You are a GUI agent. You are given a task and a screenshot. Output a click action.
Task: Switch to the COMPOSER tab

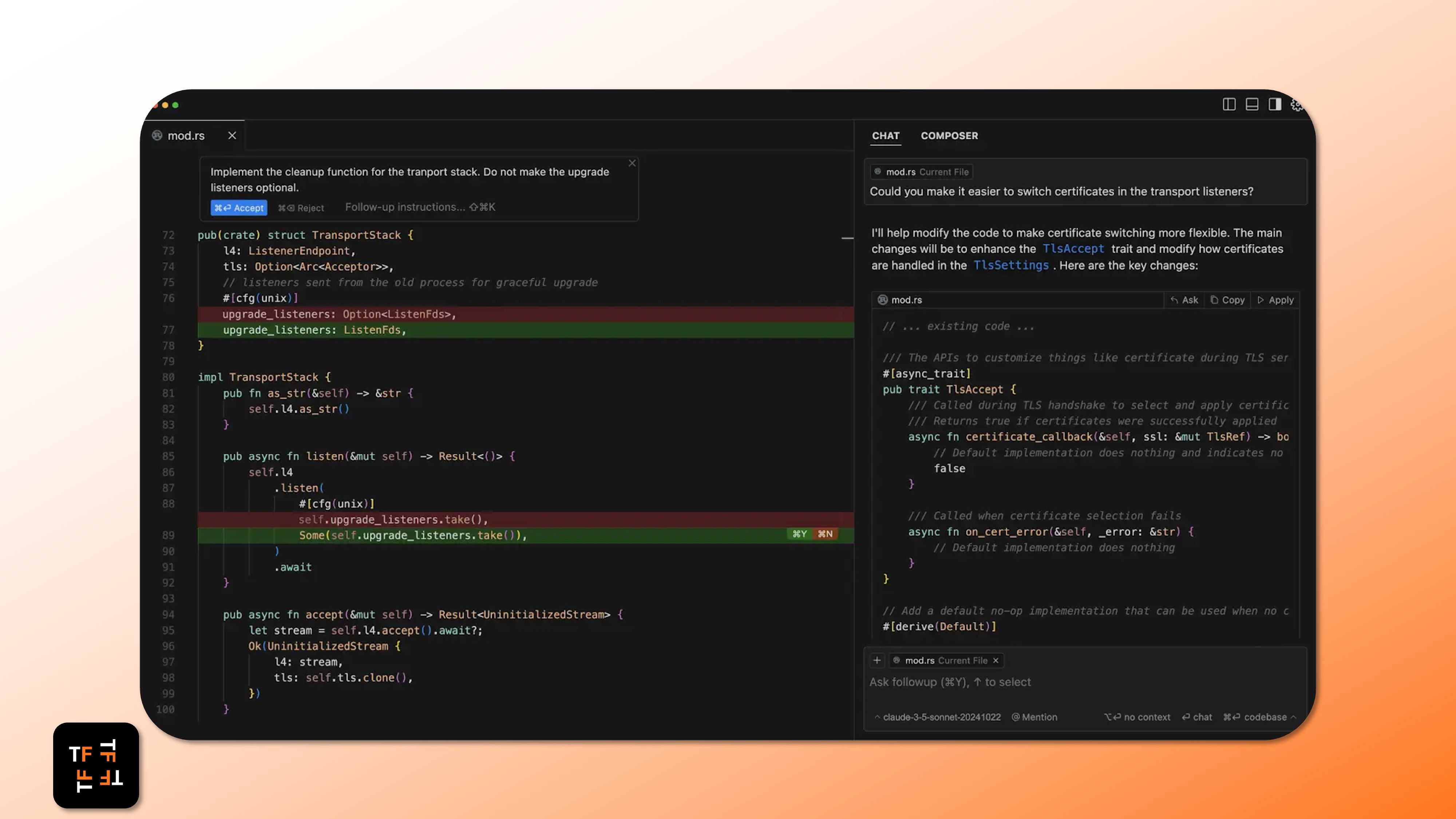coord(949,136)
